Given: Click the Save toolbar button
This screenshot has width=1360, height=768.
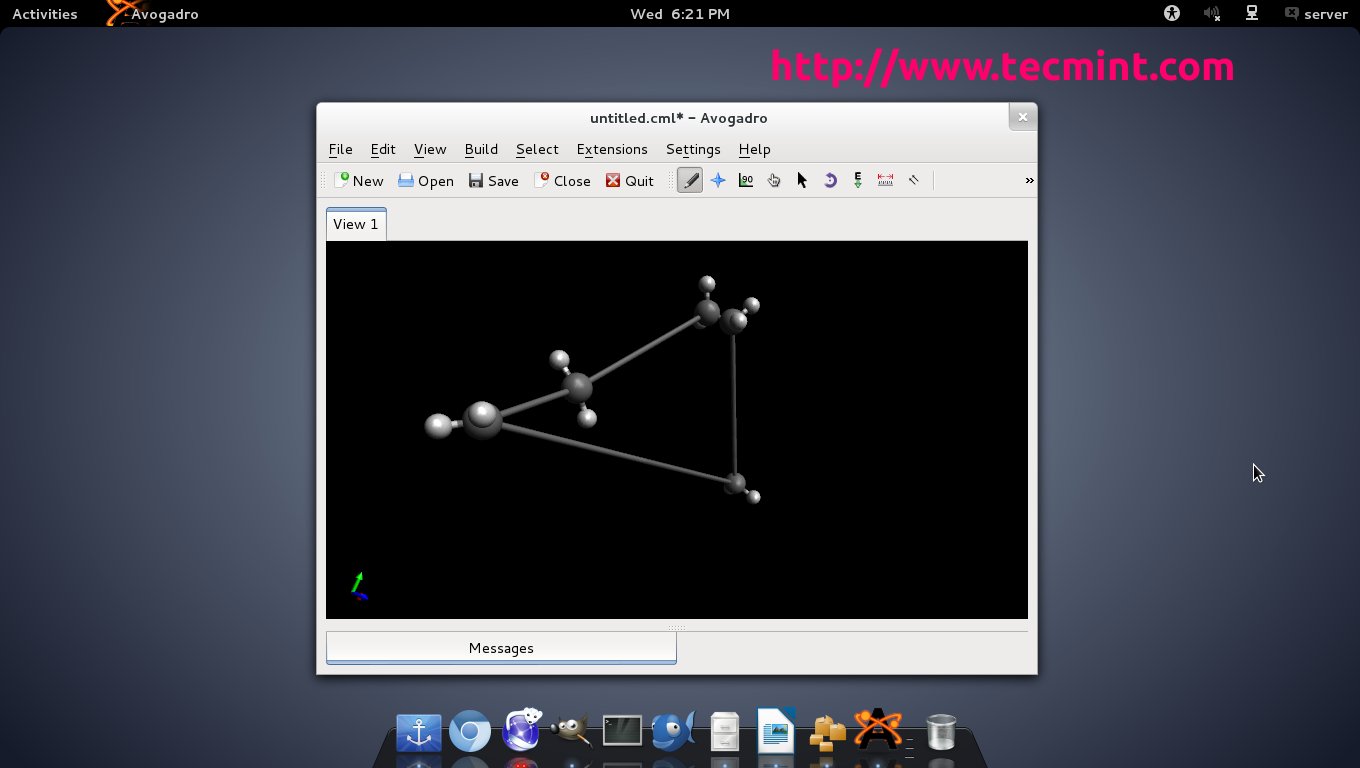Looking at the screenshot, I should tap(494, 181).
